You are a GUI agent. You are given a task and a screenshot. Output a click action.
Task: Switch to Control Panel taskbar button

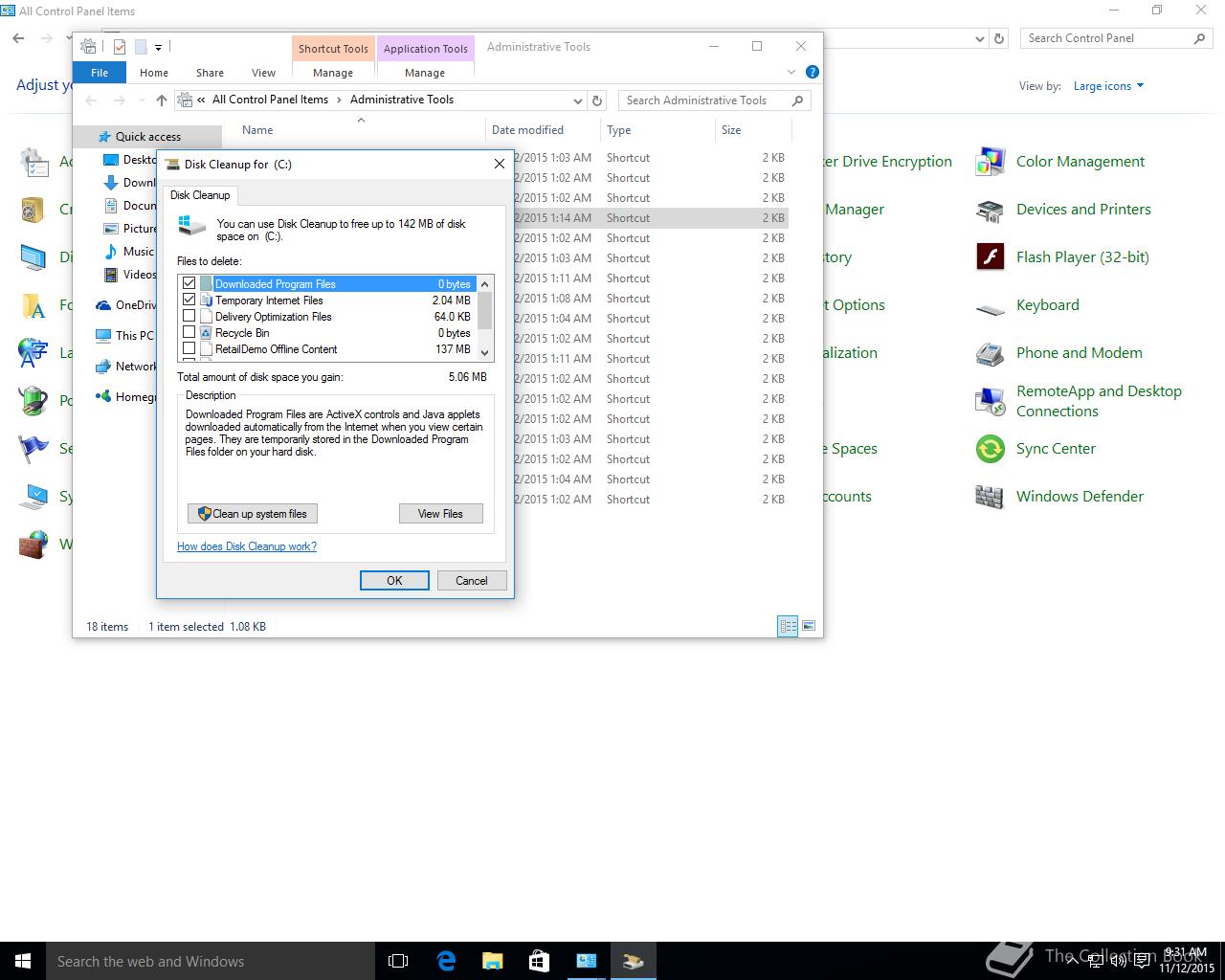586,961
